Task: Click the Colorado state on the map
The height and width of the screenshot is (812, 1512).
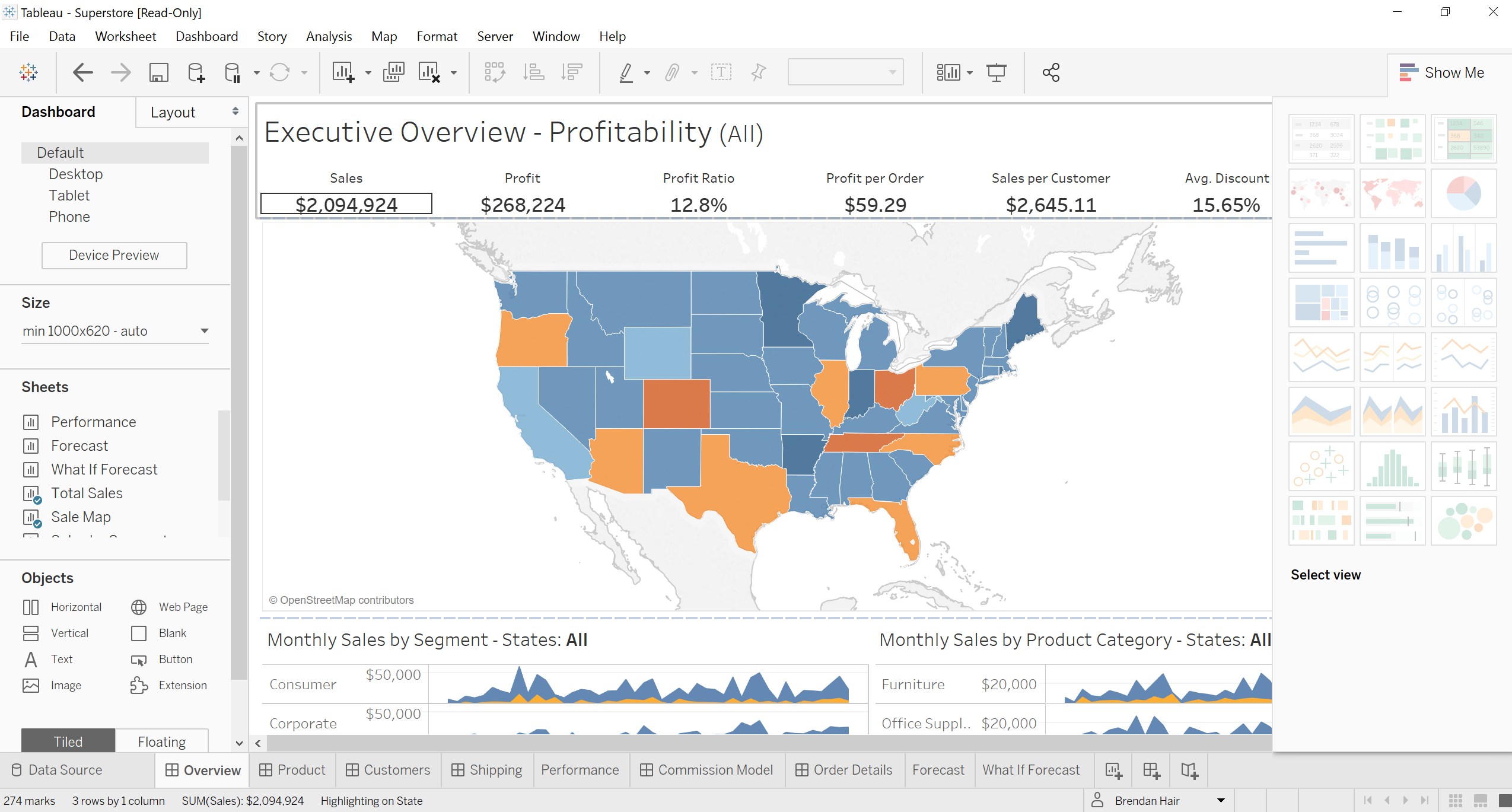Action: pos(676,403)
